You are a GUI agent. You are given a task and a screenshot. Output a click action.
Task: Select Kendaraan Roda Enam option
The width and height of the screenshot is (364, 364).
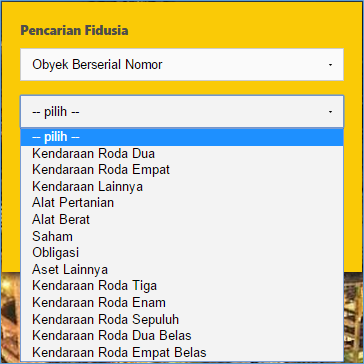pos(182,303)
